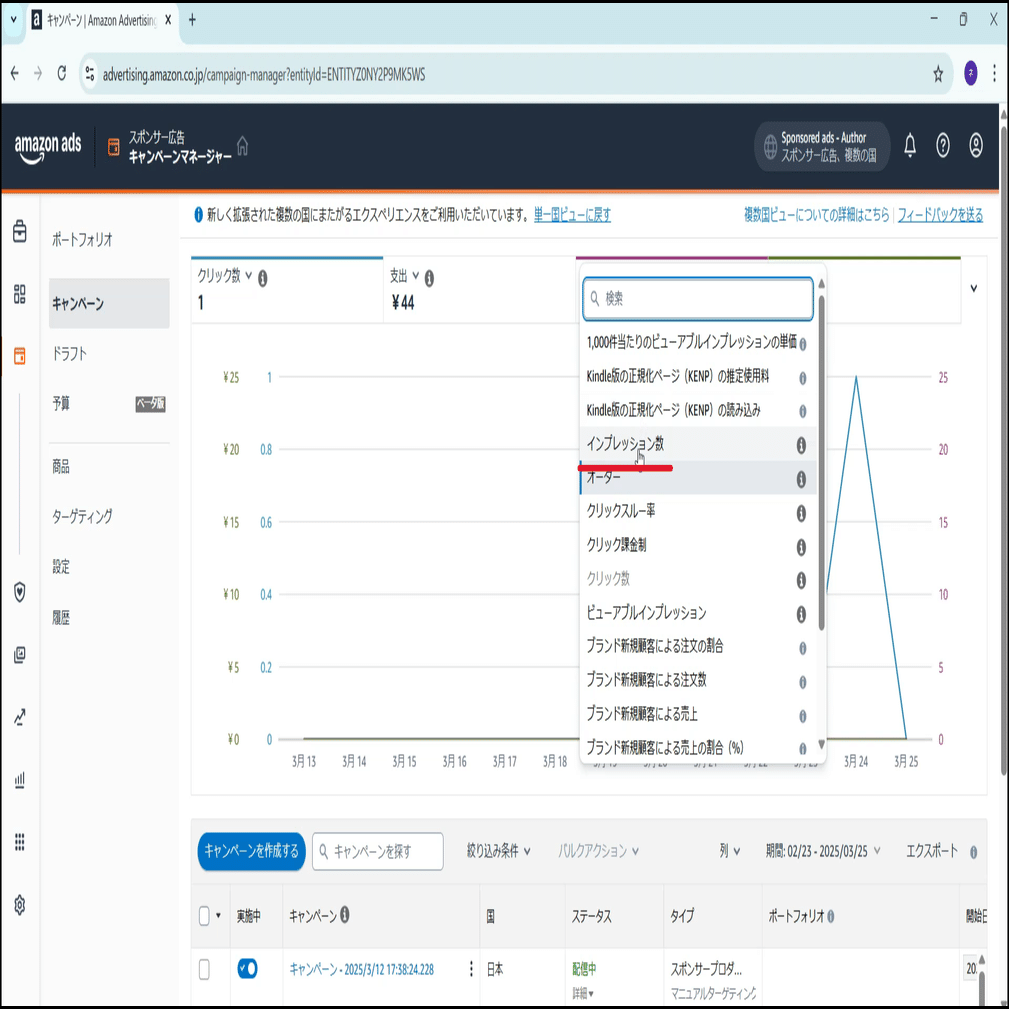Click info icon next to クリック数 metric
Image resolution: width=1009 pixels, height=1009 pixels.
[263, 278]
